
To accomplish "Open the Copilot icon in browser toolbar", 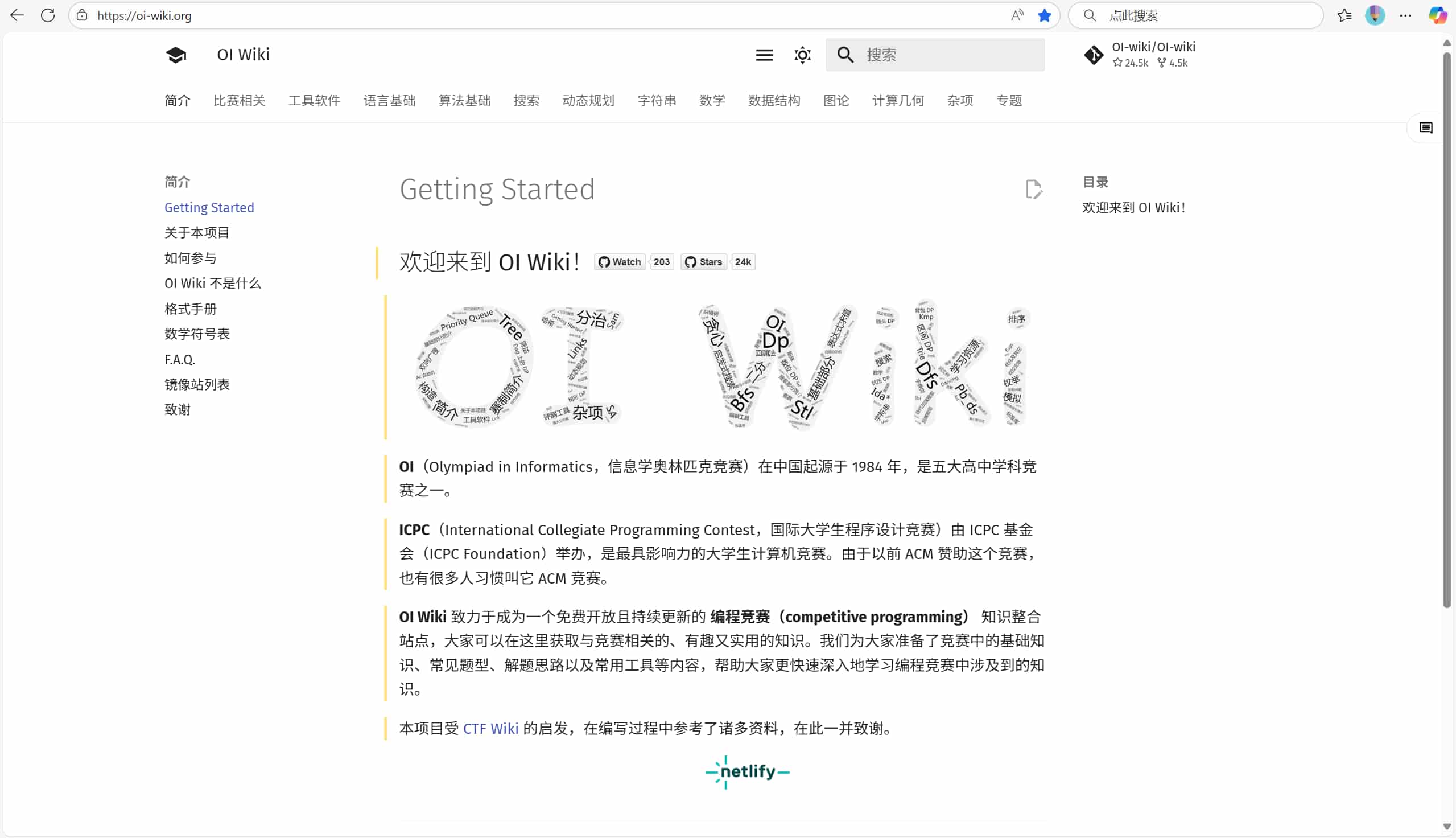I will pos(1437,15).
